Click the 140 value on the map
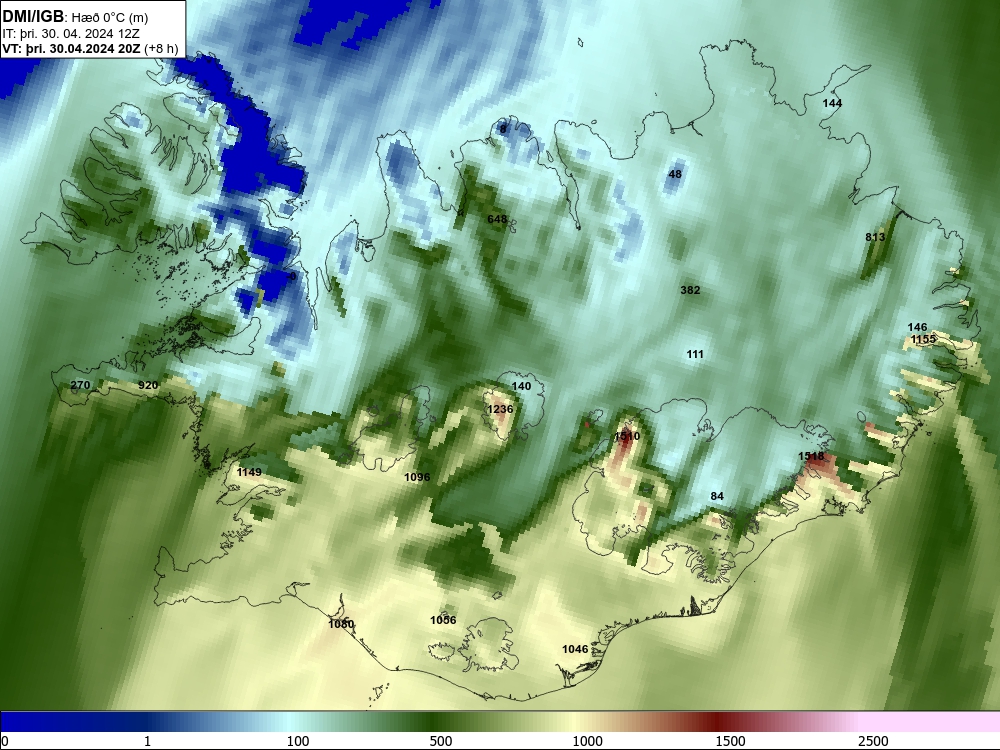The image size is (1000, 750). click(521, 386)
